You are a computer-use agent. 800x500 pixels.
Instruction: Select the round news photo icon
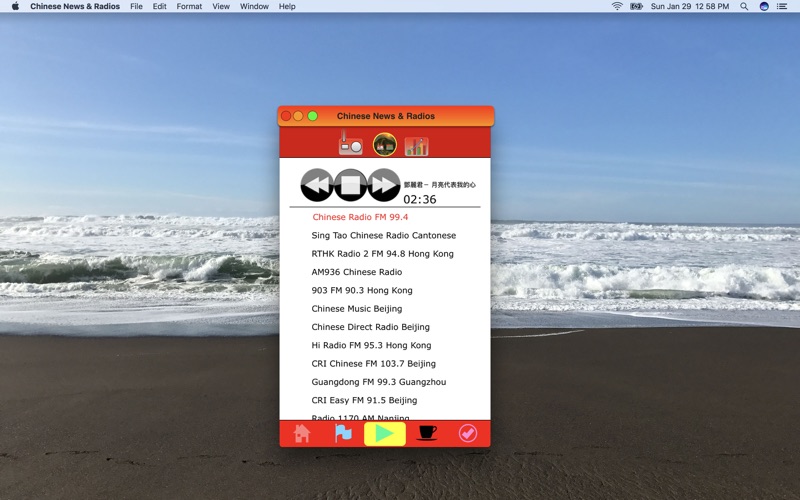pyautogui.click(x=385, y=144)
